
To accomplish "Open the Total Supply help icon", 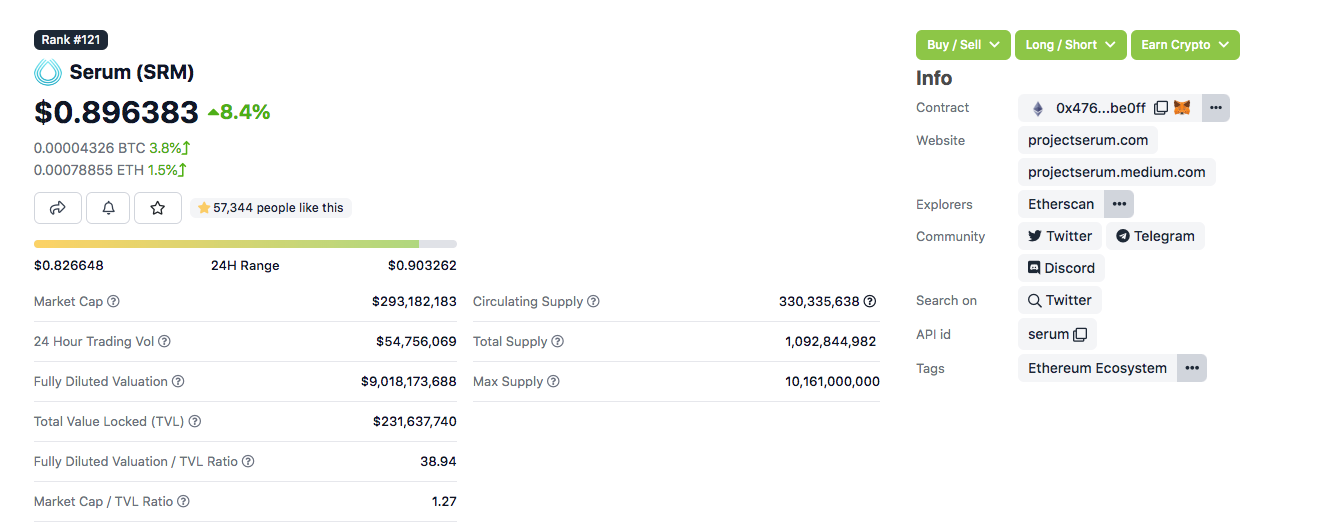I will coord(558,341).
